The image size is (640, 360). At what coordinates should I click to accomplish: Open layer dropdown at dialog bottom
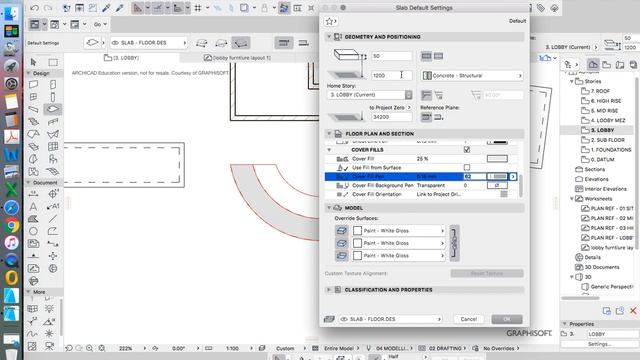click(391, 319)
